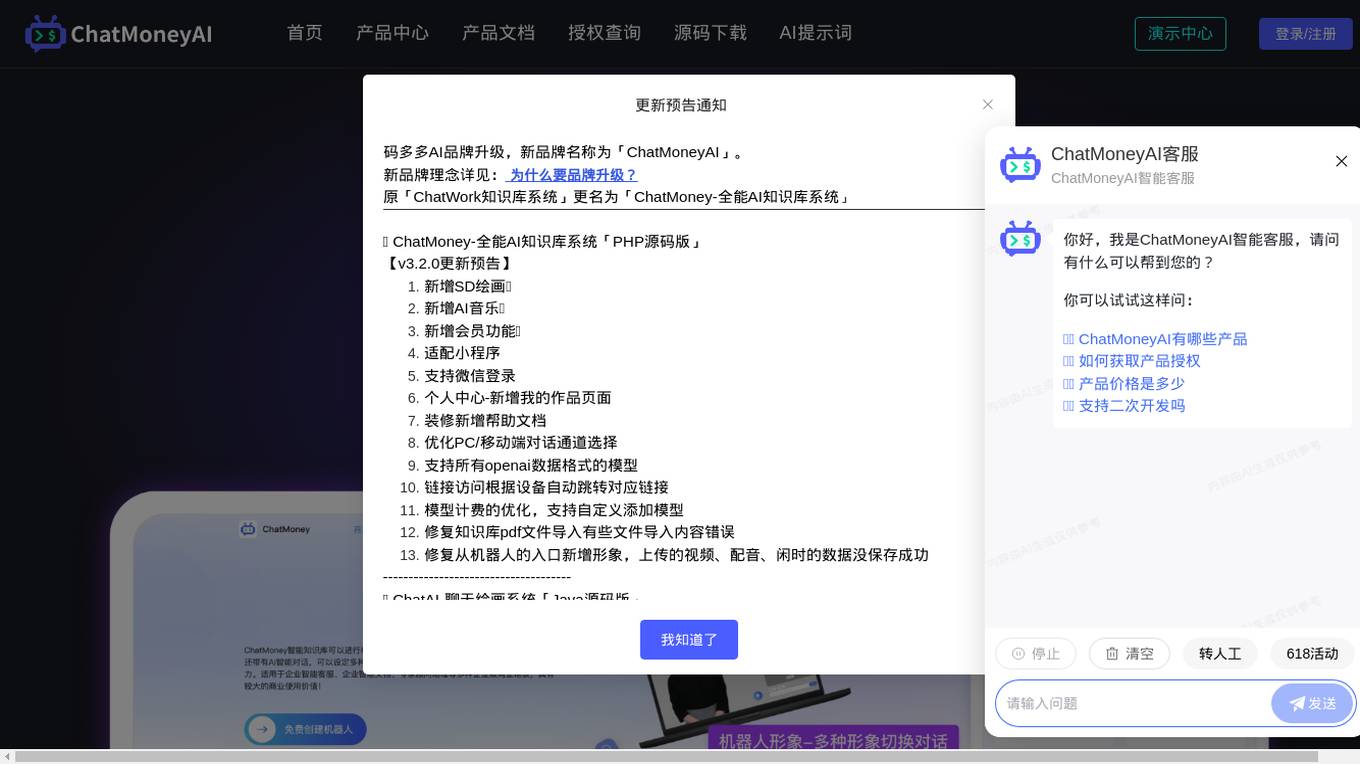Ask the suggested question ChatMoneyAI有哪些产品
This screenshot has height=764, width=1360.
point(1155,339)
